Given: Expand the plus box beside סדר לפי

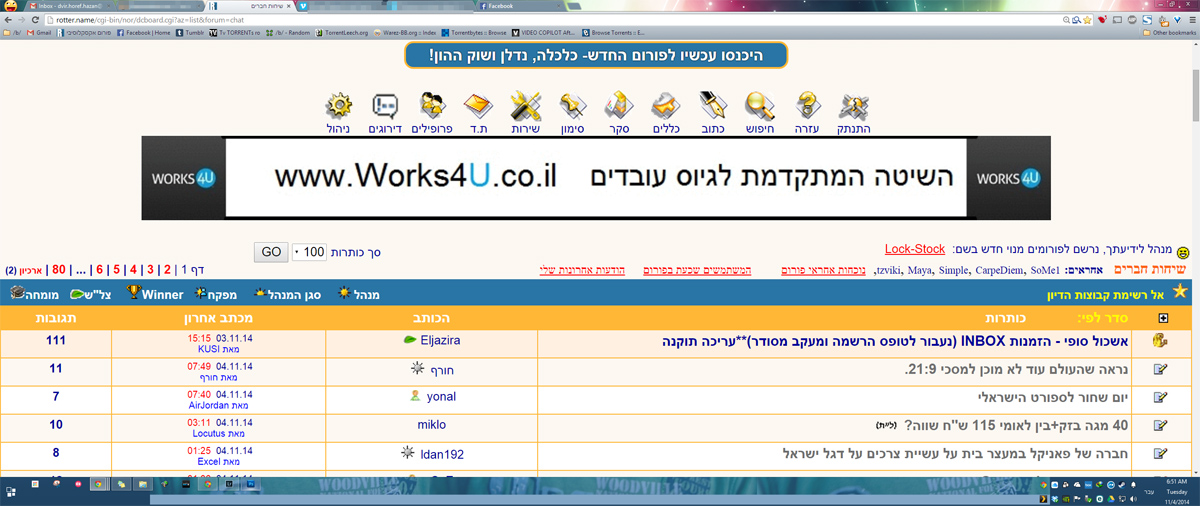Looking at the screenshot, I should [1161, 318].
